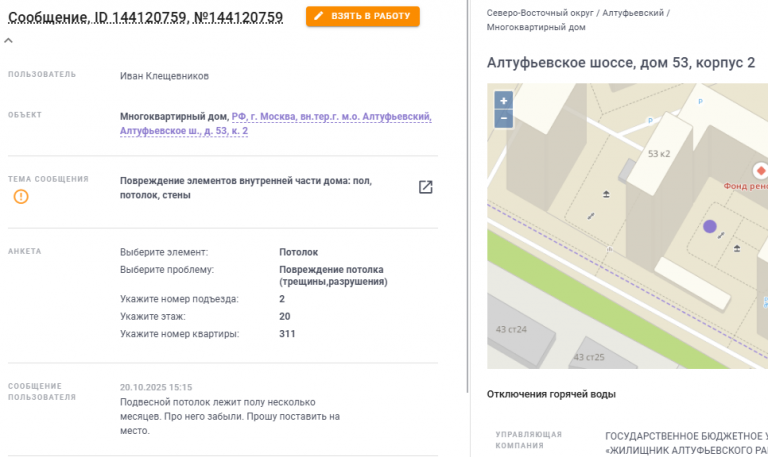Go to 'Северо-Восточный округ' breadcrumb

(x=540, y=12)
